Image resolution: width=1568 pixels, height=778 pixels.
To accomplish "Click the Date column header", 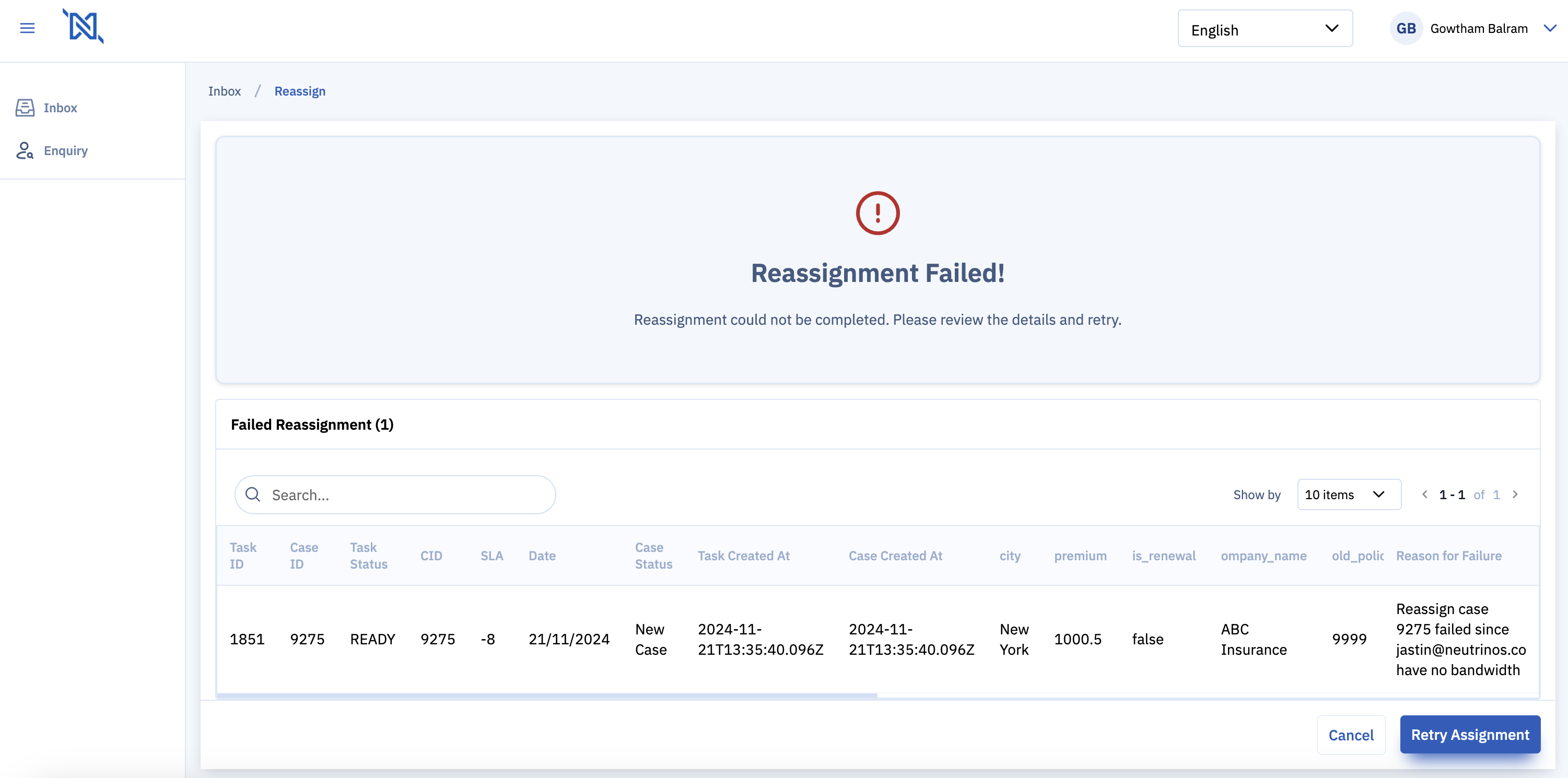I will pos(542,556).
